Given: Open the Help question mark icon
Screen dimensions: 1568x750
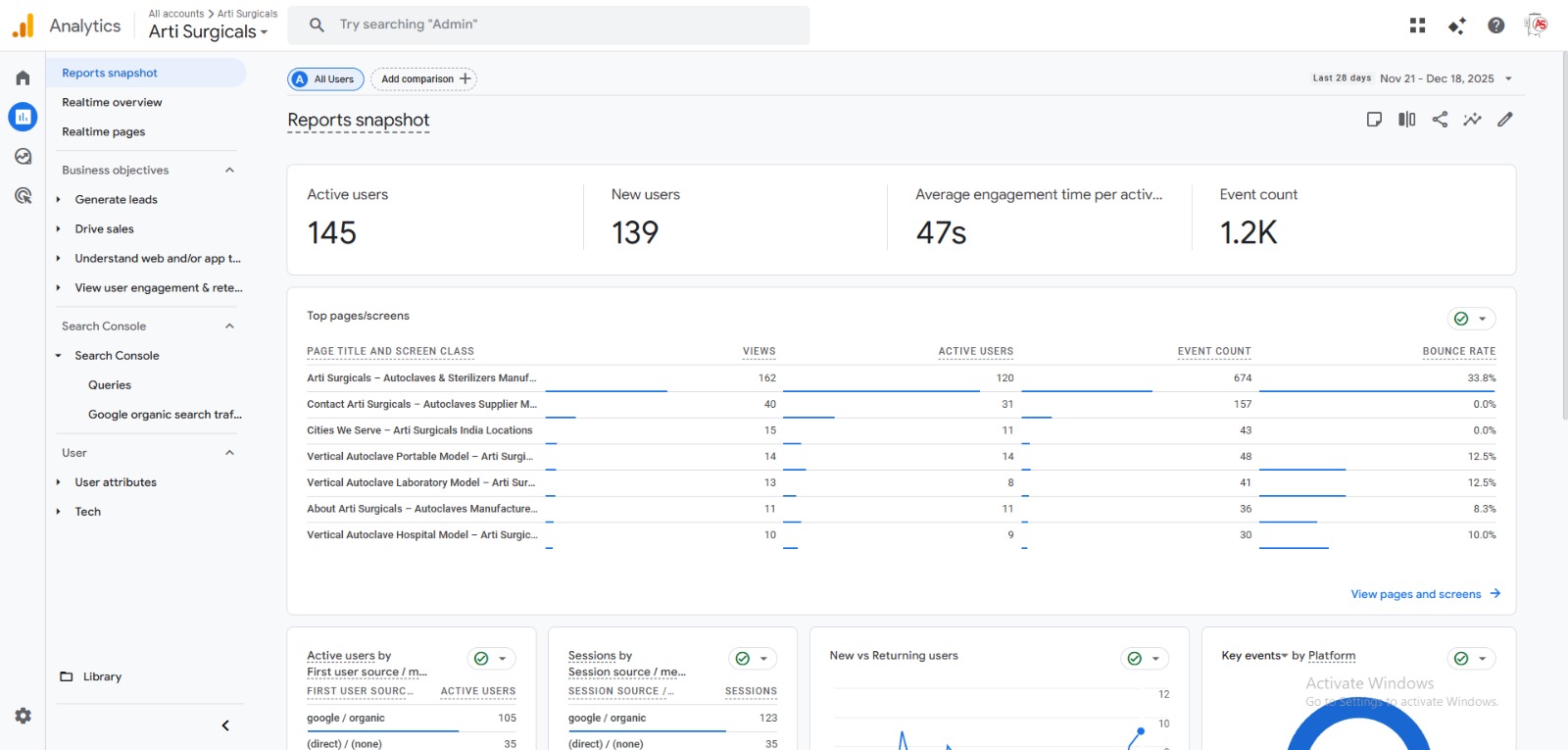Looking at the screenshot, I should coord(1495,25).
